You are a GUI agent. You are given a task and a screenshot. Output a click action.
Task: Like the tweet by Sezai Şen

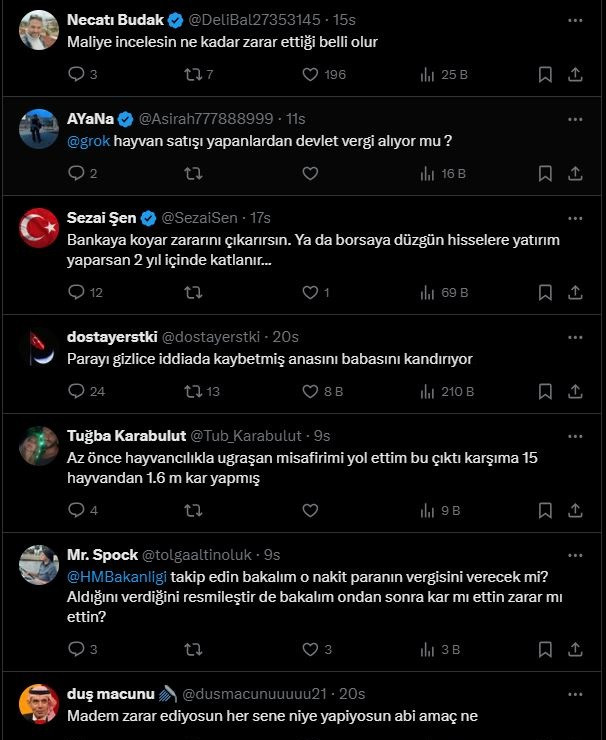[x=310, y=292]
